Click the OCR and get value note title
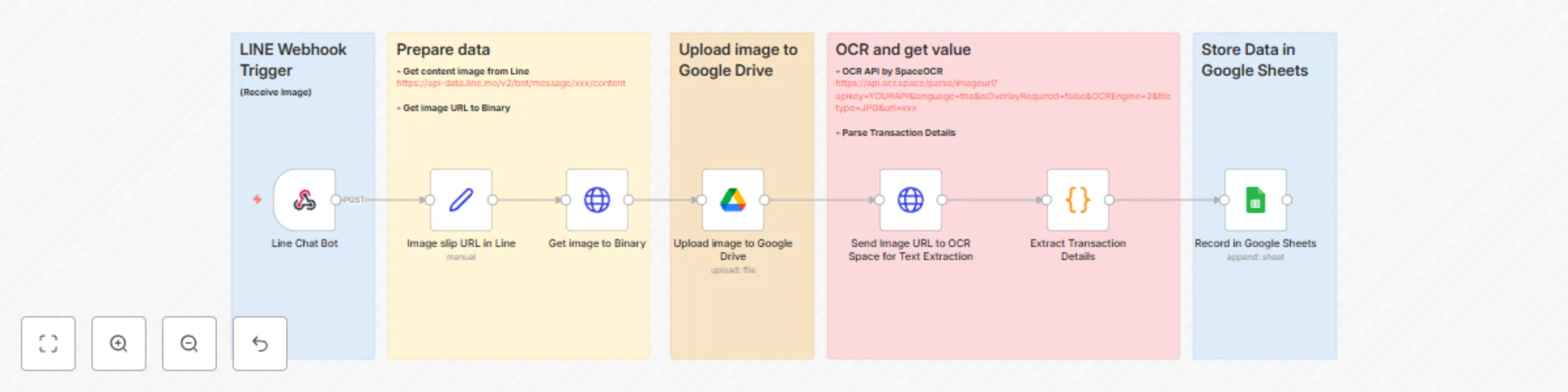Viewport: 1568px width, 392px height. tap(903, 50)
